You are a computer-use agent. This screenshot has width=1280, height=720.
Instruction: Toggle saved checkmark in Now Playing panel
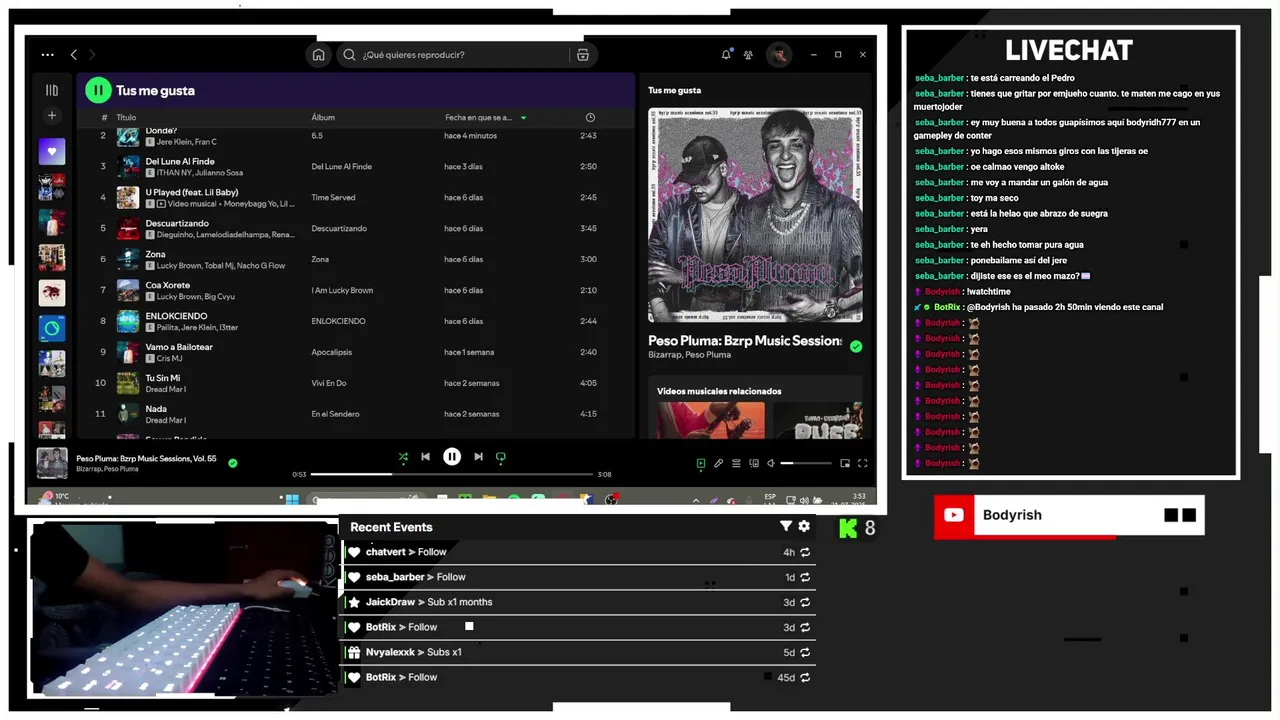tap(856, 346)
